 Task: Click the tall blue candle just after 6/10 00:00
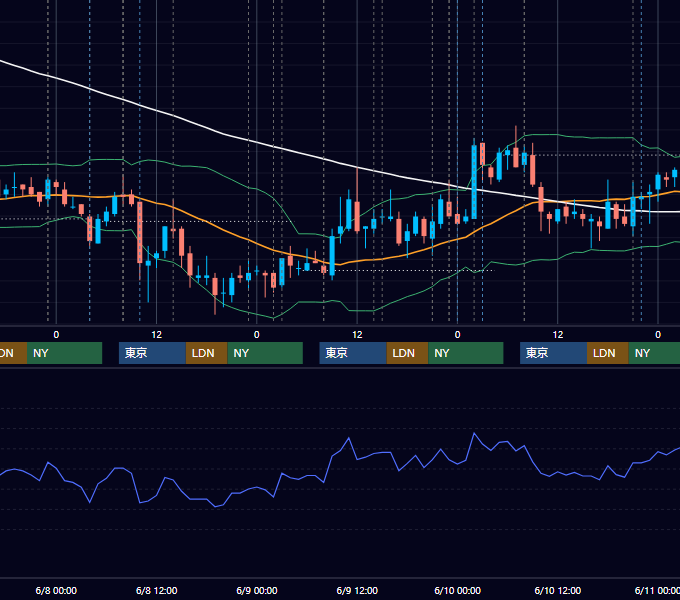474,182
